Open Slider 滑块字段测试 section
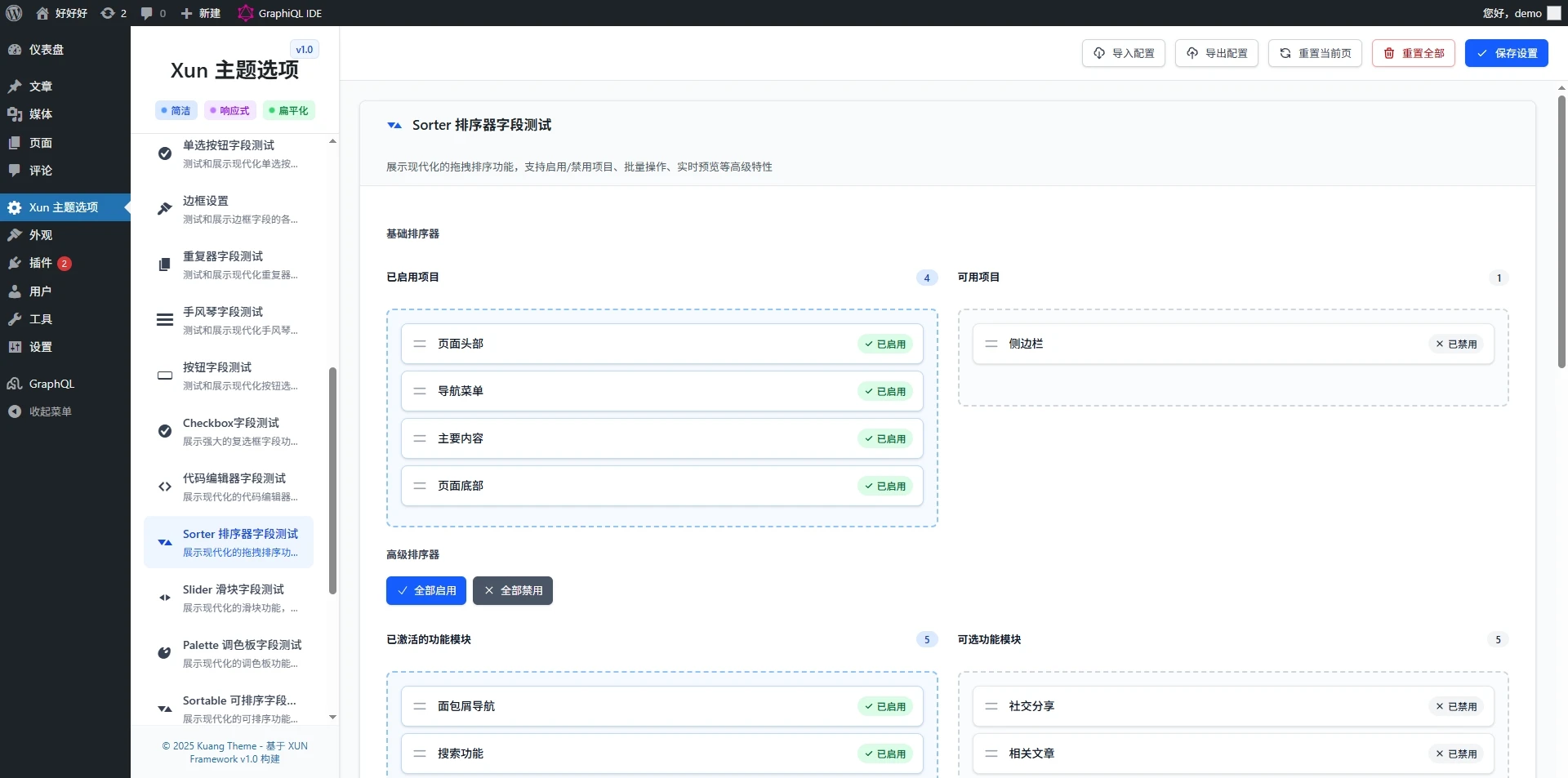Viewport: 1568px width, 778px height. point(229,598)
